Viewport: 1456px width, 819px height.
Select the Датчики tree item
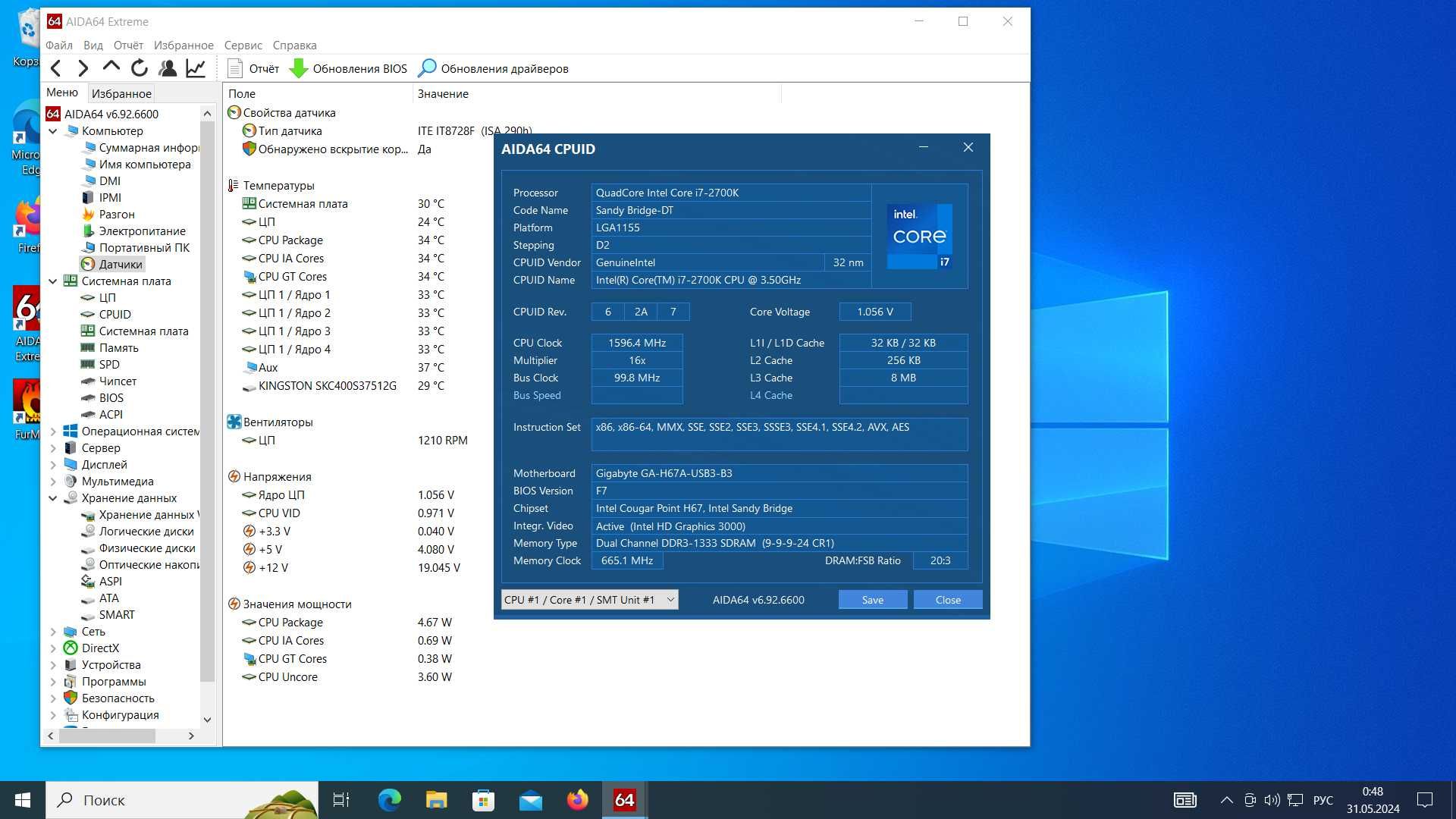(x=112, y=264)
